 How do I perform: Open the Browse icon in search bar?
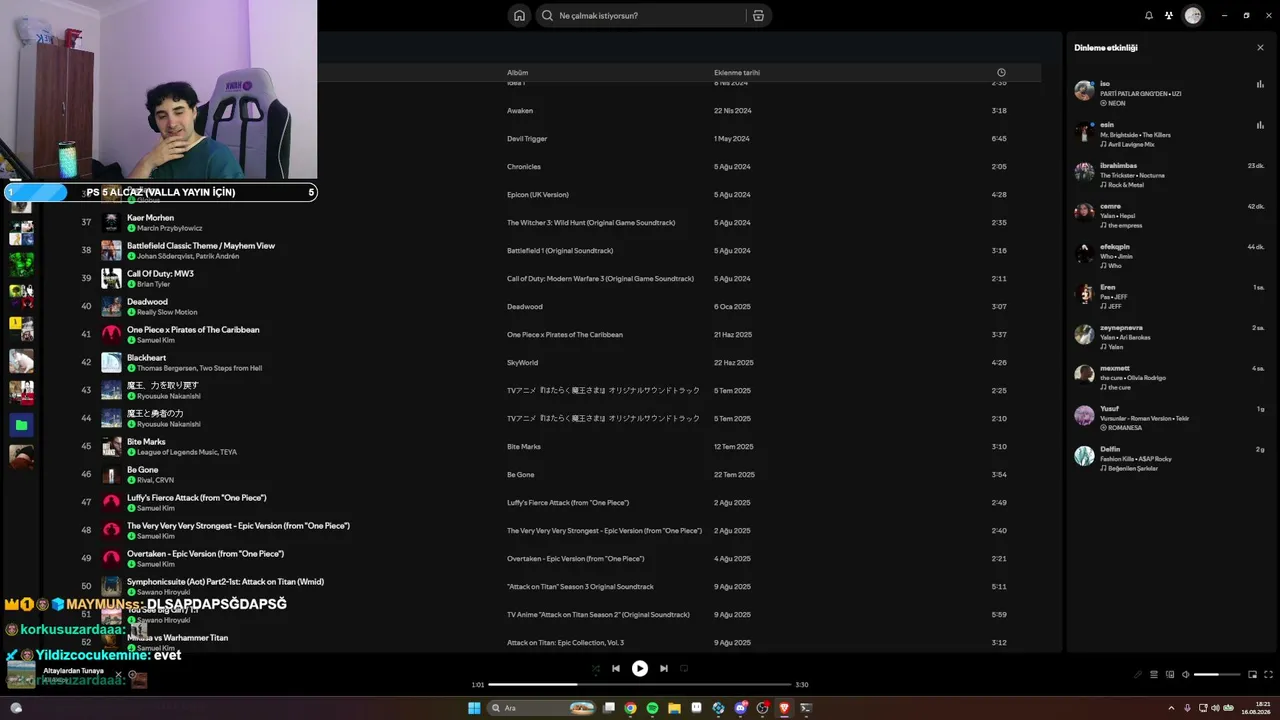pyautogui.click(x=758, y=16)
